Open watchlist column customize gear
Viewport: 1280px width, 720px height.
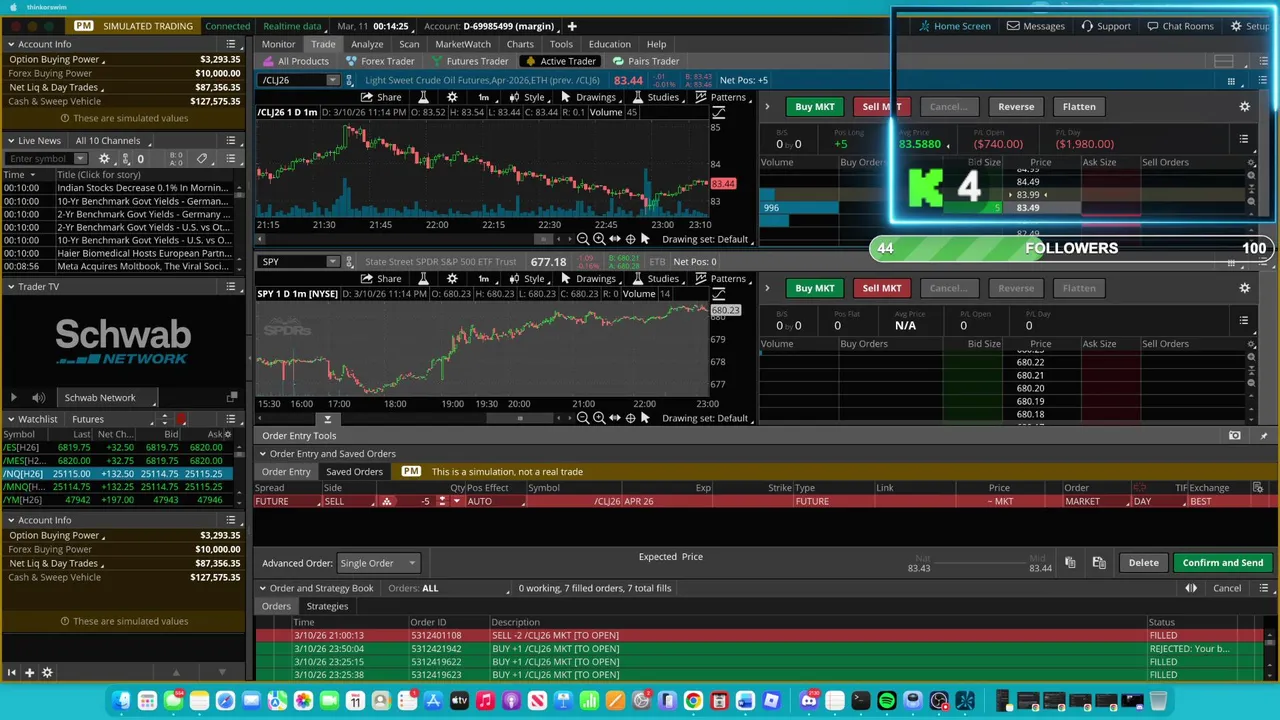[x=227, y=434]
